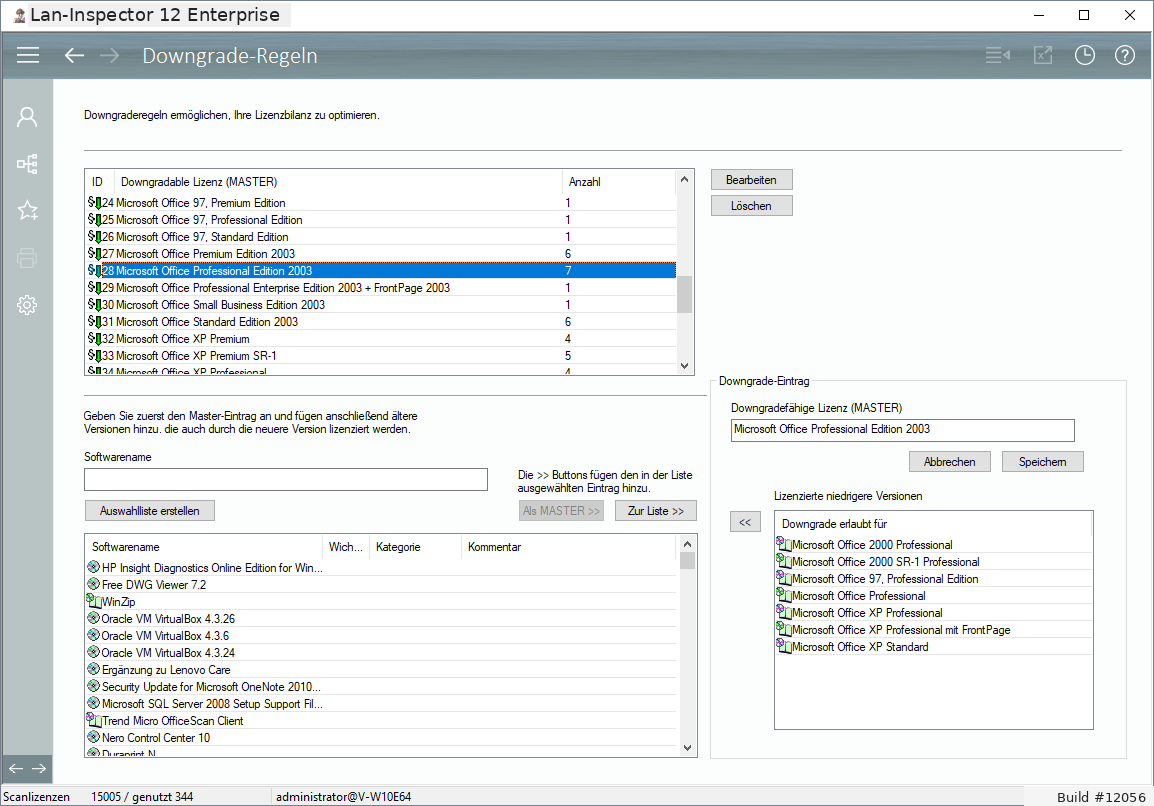
Task: Click Auswahlliste erstellen button
Action: 149,511
